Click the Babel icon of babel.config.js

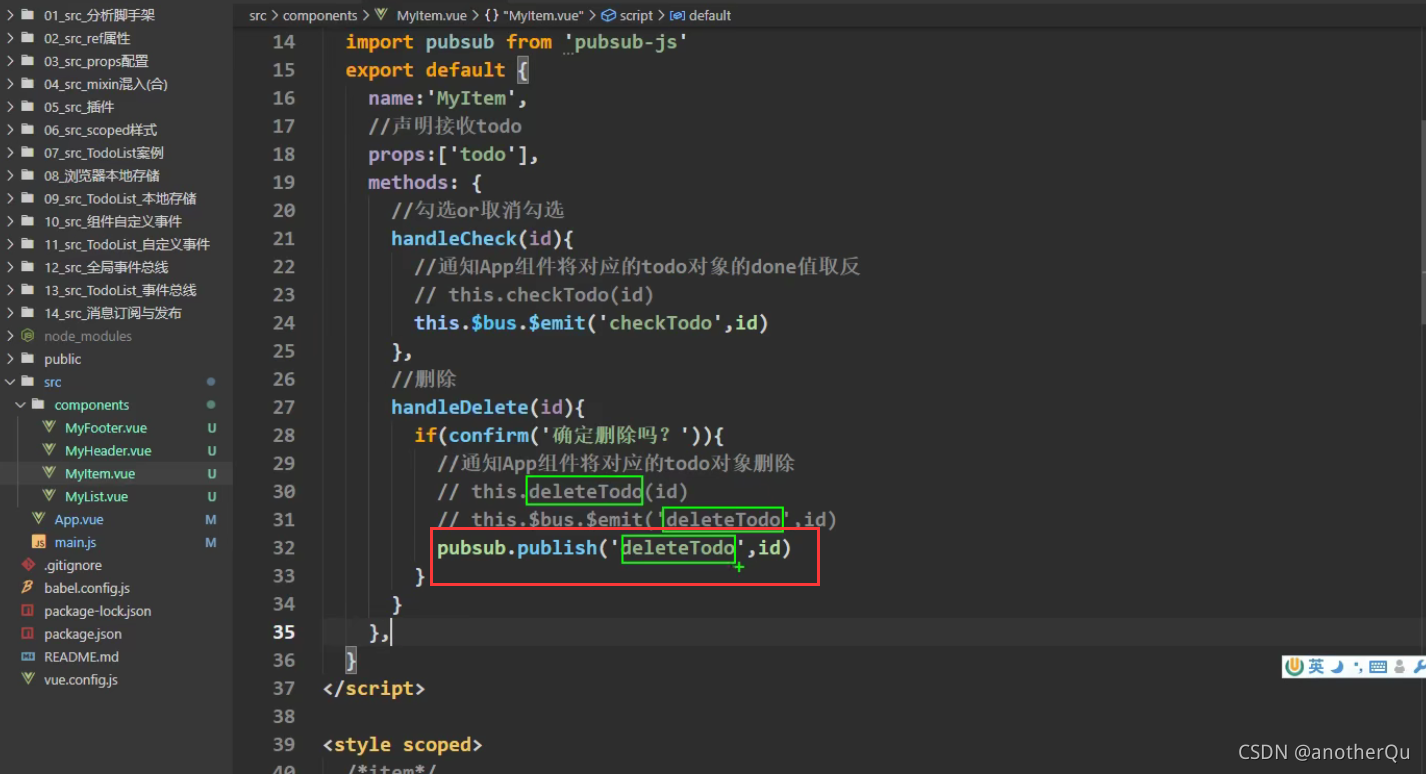click(28, 588)
